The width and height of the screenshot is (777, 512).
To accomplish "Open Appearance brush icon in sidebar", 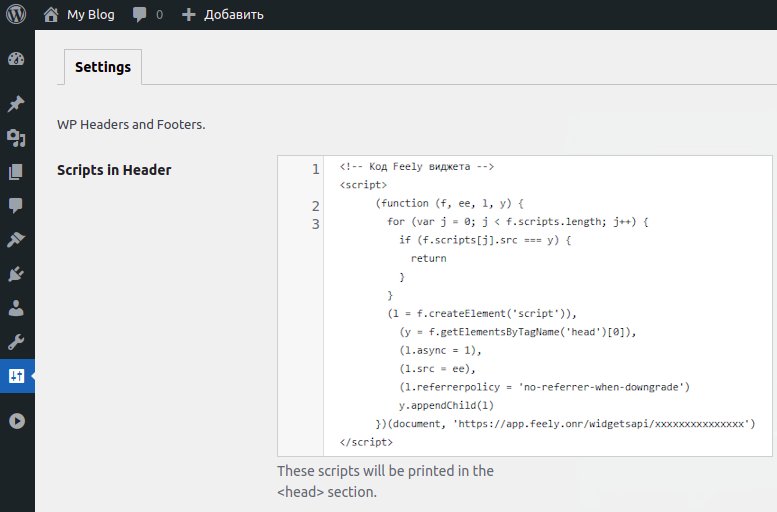I will [16, 239].
